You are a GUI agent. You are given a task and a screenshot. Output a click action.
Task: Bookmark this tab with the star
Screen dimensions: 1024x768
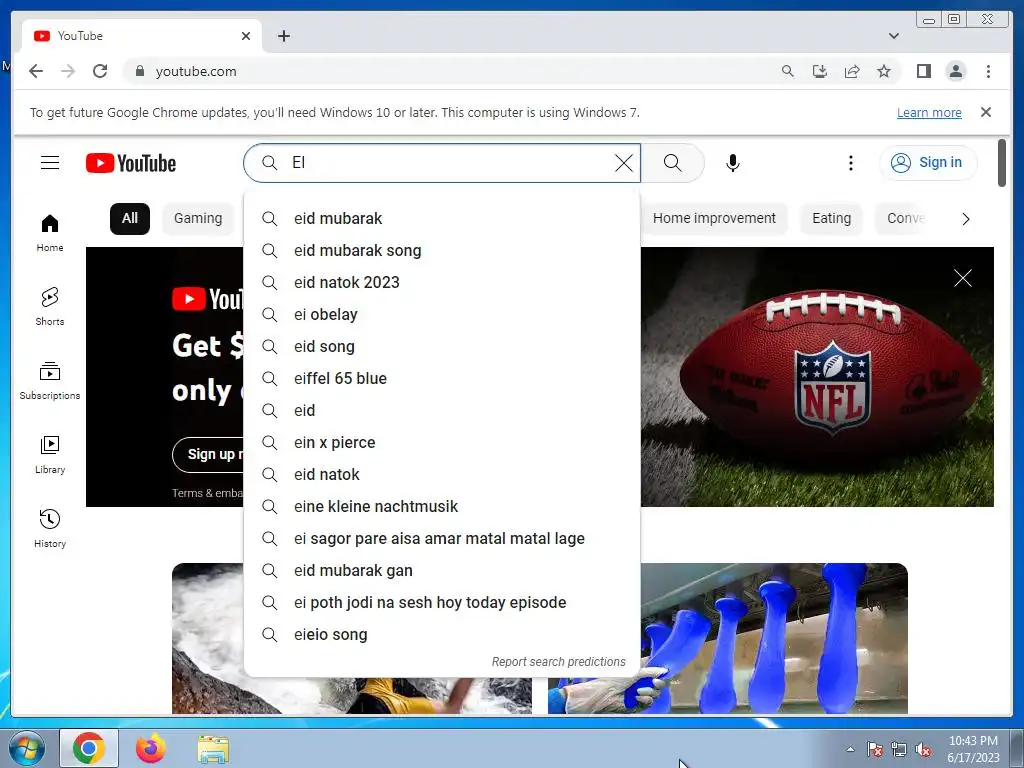(884, 71)
